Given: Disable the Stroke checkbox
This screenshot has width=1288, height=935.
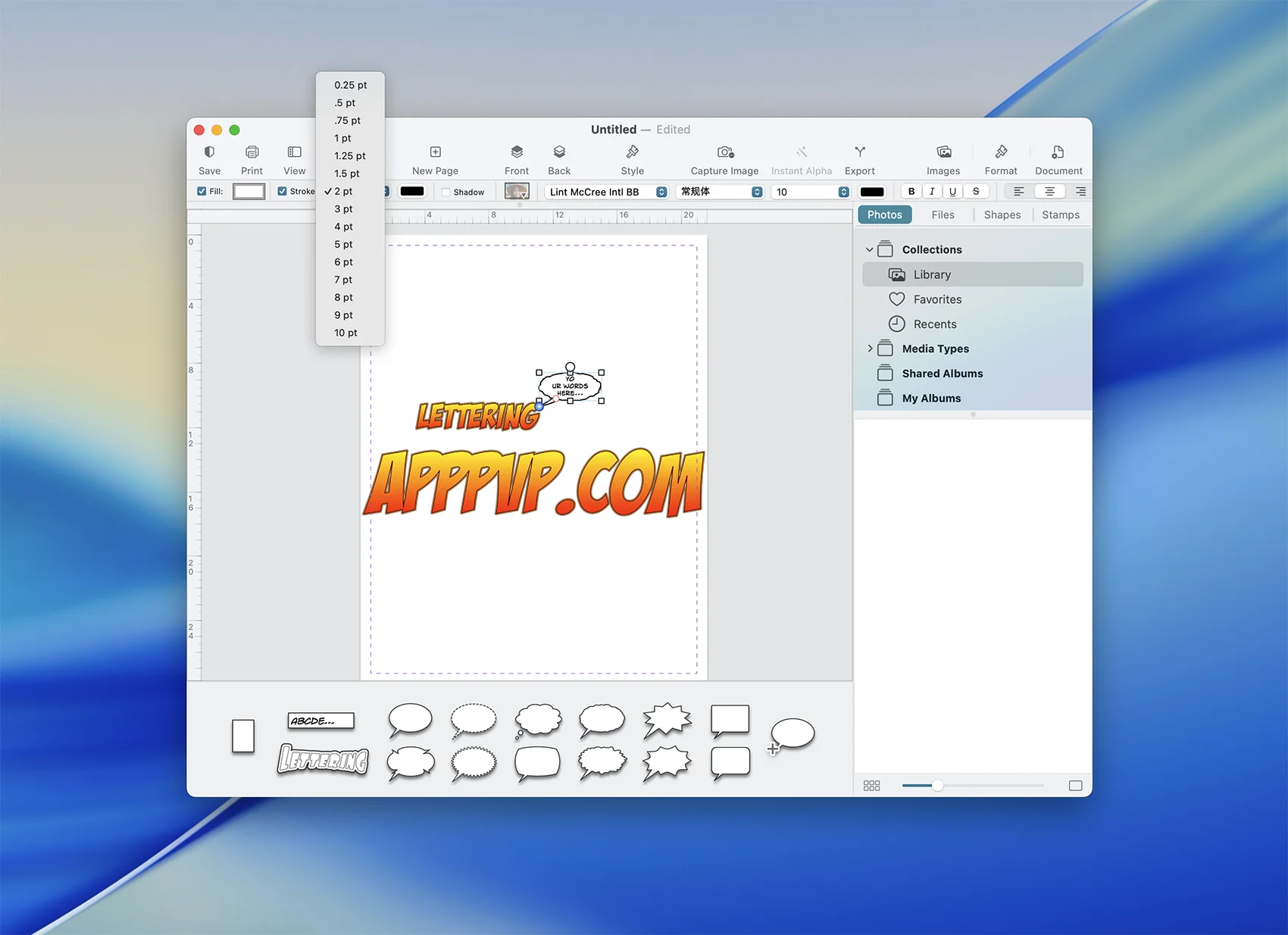Looking at the screenshot, I should click(x=283, y=192).
